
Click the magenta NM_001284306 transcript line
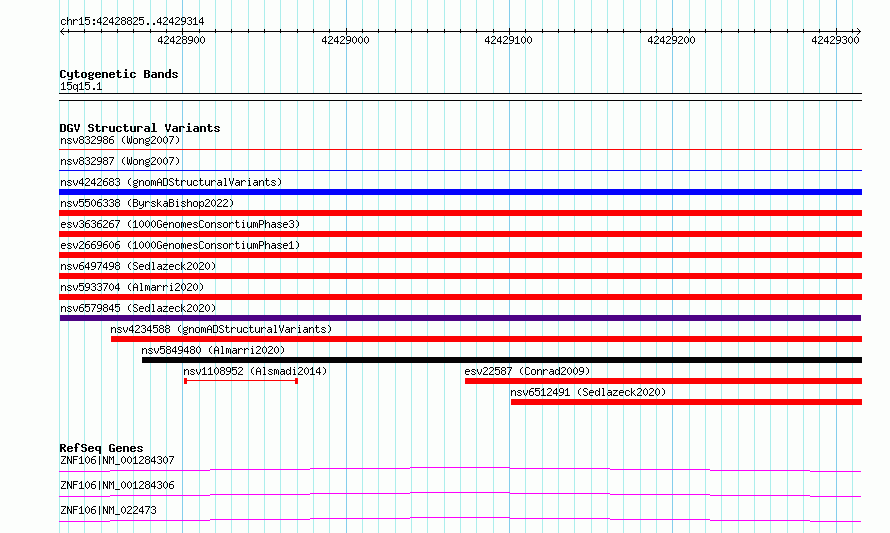tap(460, 494)
